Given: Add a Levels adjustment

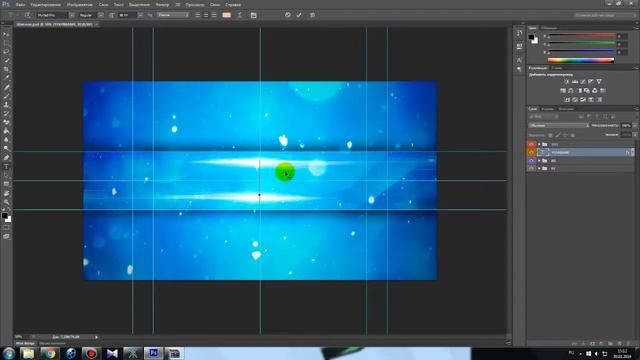Looking at the screenshot, I should (x=575, y=82).
